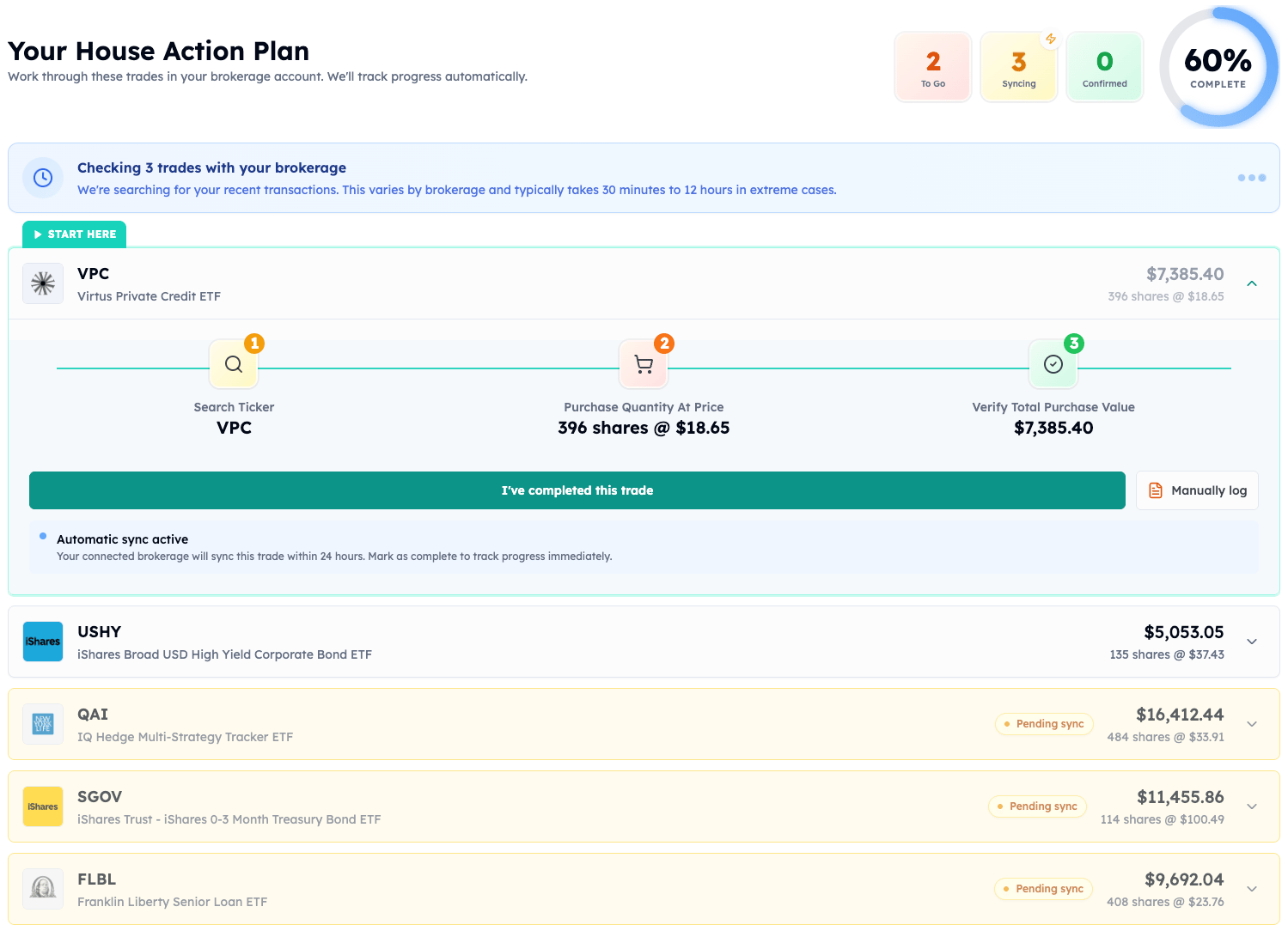1288x931 pixels.
Task: Click the '0 Confirmed' stat card
Action: click(x=1105, y=67)
